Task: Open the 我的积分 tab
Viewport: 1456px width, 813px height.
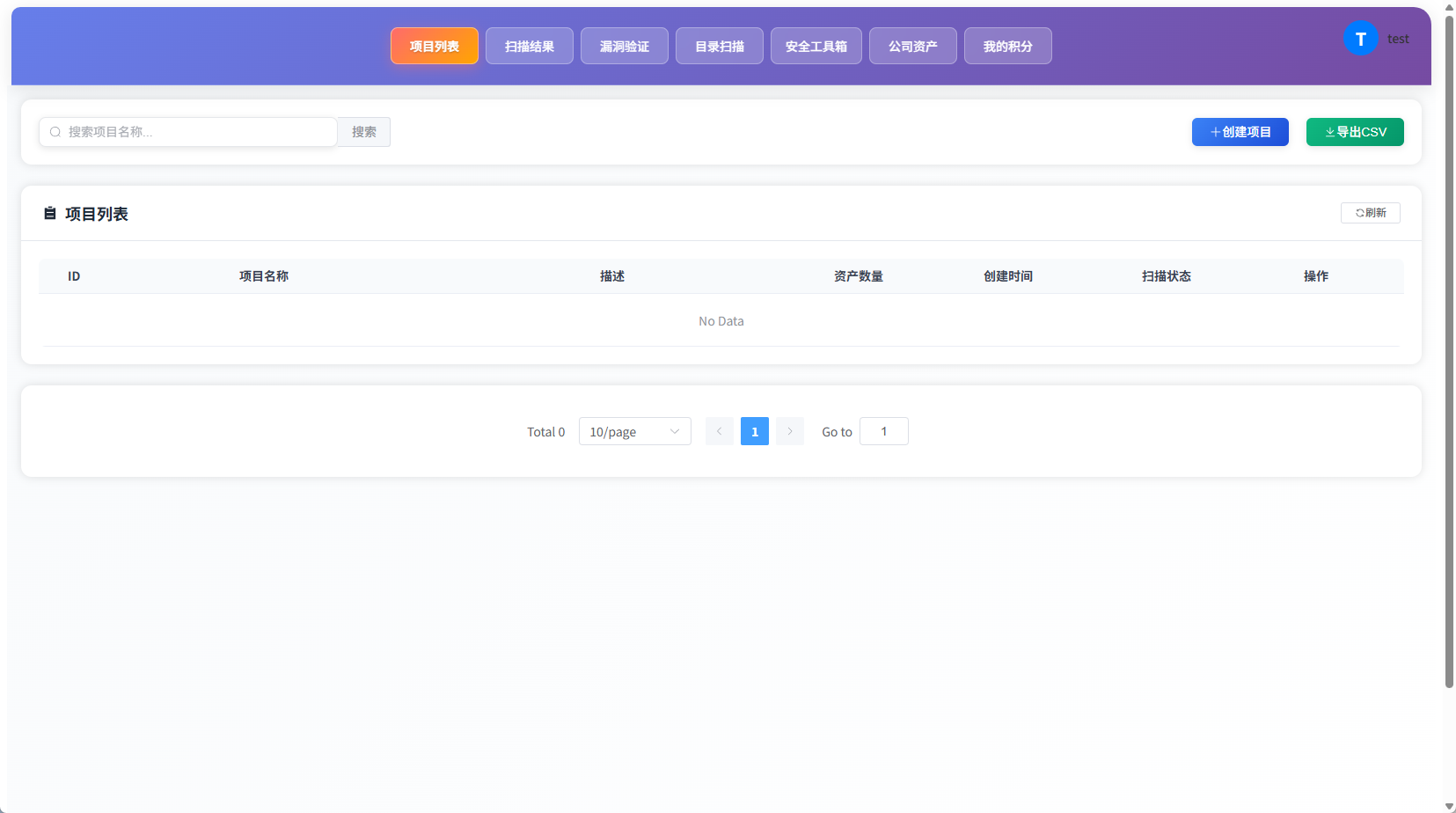Action: tap(1008, 46)
